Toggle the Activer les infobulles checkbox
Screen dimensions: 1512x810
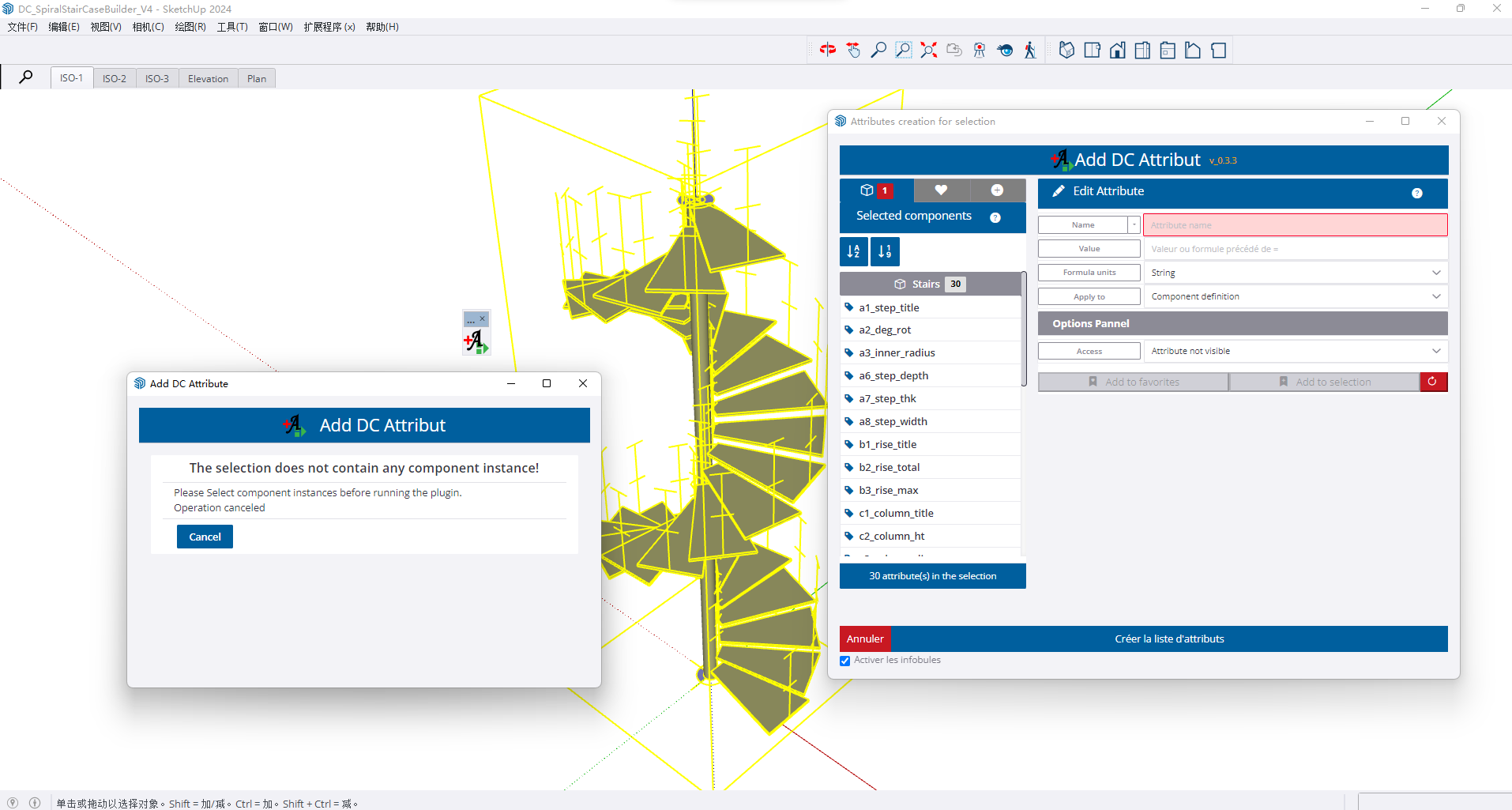845,661
